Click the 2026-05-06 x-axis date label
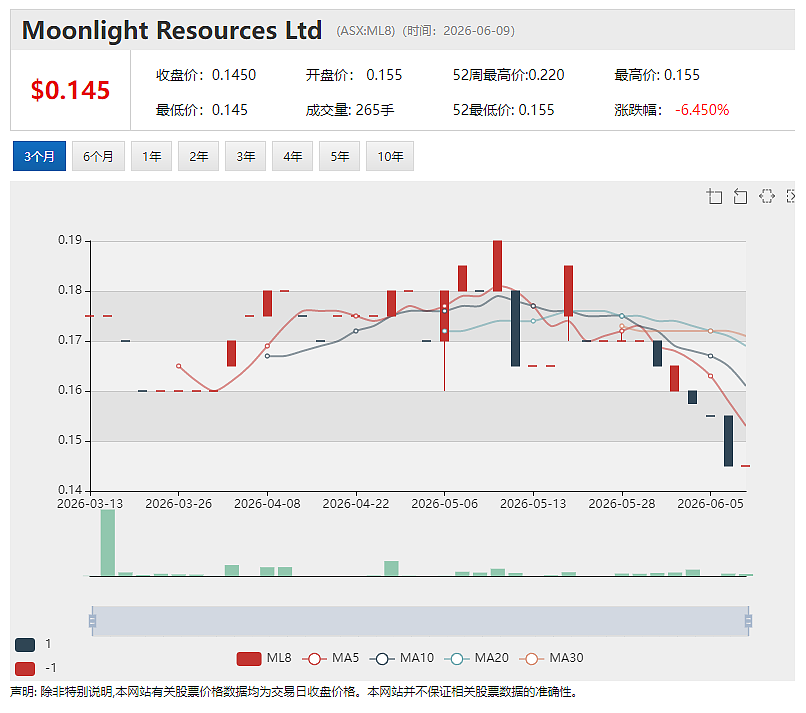 (444, 504)
